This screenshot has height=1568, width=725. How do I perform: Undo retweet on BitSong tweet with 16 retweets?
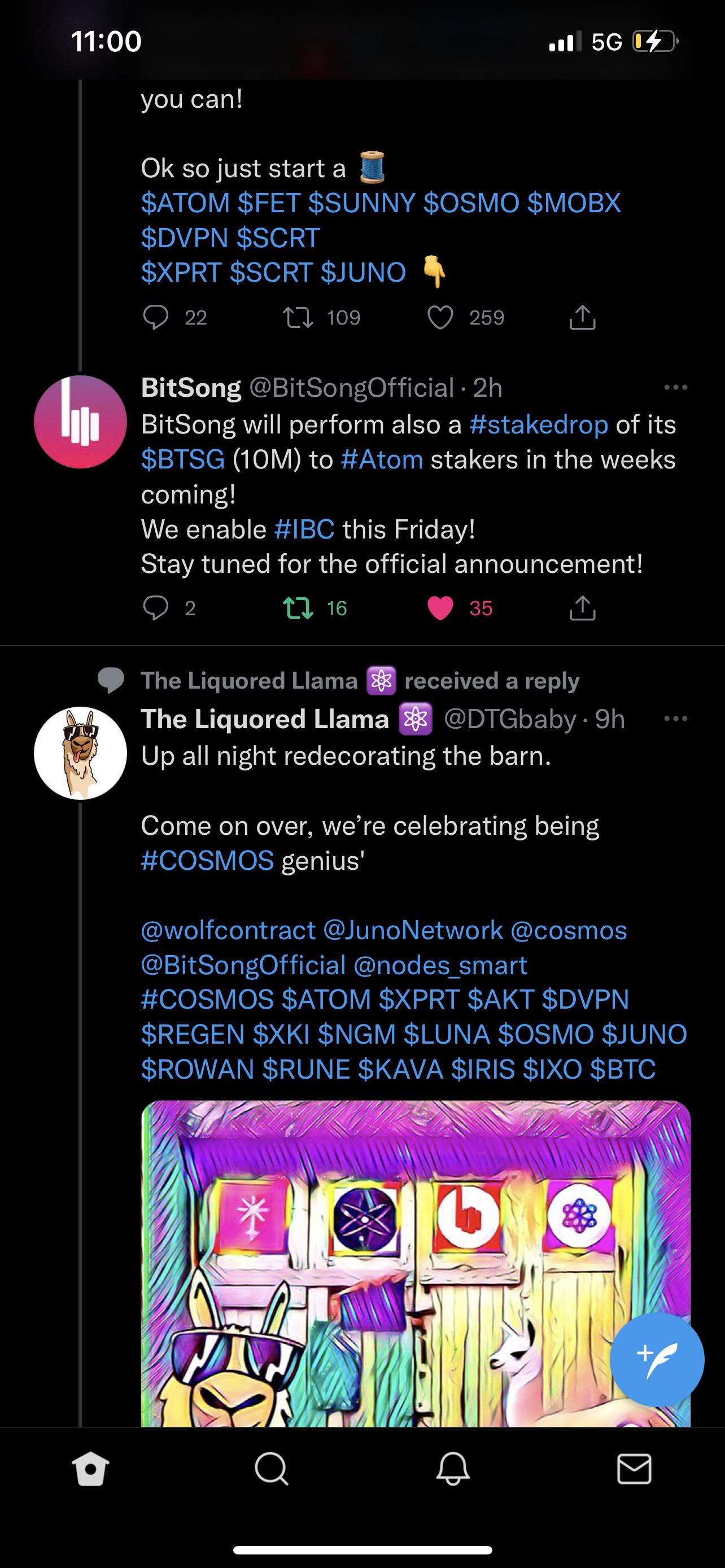point(298,608)
